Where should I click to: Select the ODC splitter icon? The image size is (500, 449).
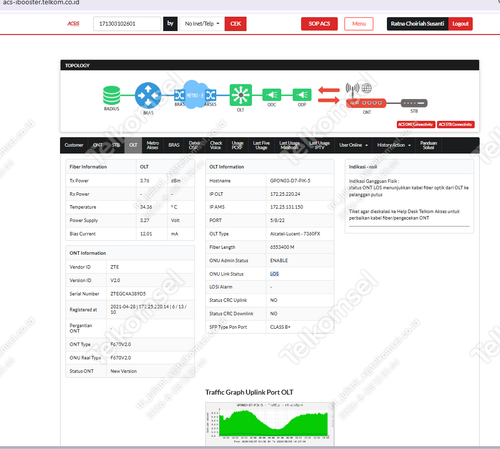272,95
